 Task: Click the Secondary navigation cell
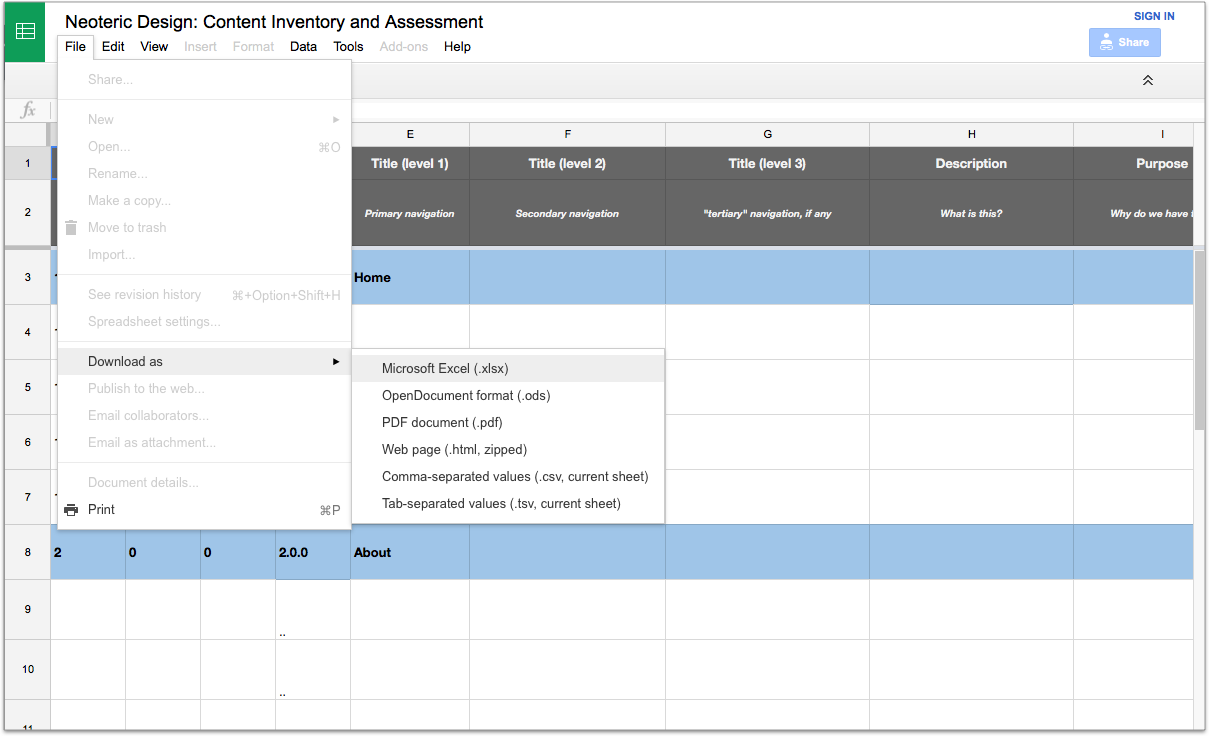click(x=568, y=213)
